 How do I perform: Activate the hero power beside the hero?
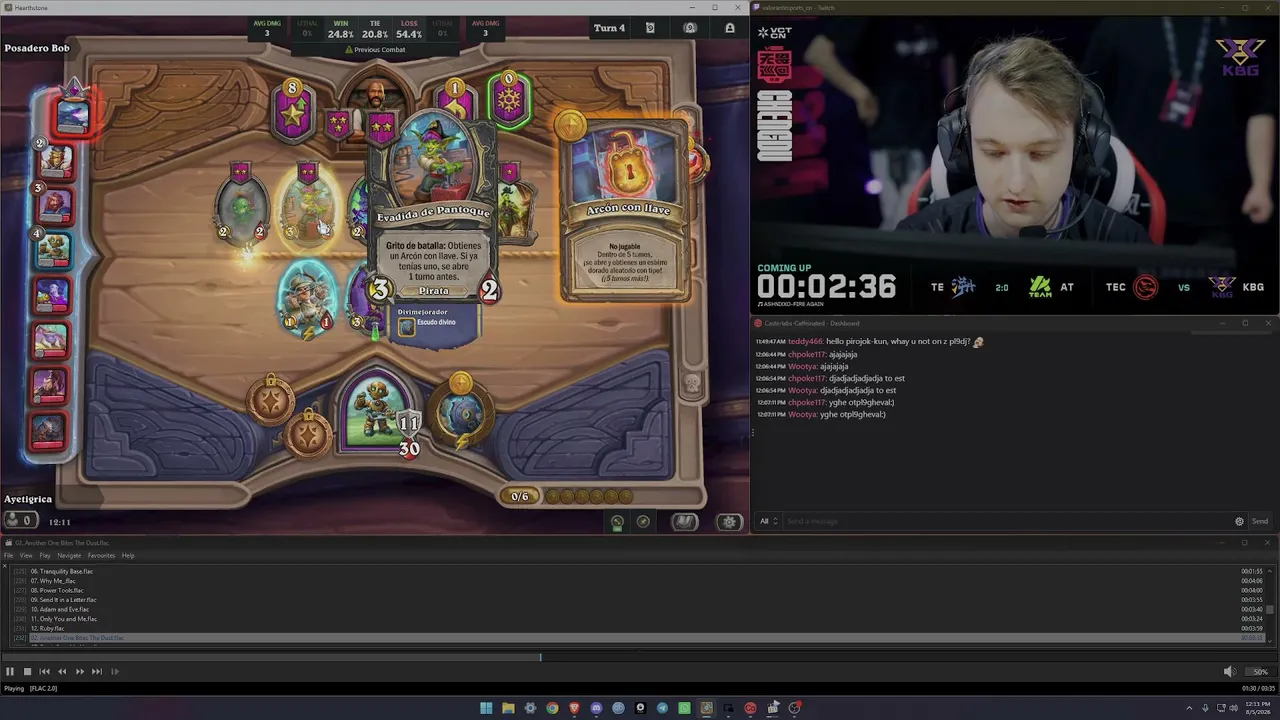(461, 413)
